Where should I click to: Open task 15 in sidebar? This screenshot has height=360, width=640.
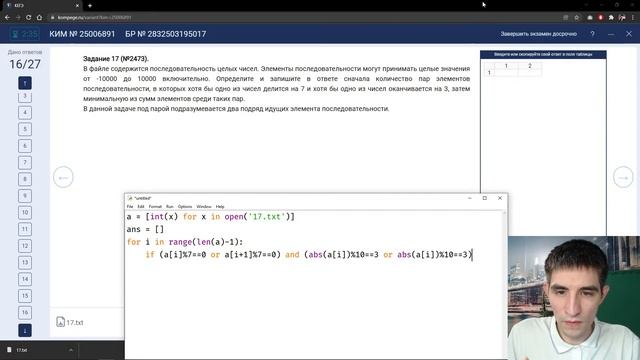pos(25,296)
